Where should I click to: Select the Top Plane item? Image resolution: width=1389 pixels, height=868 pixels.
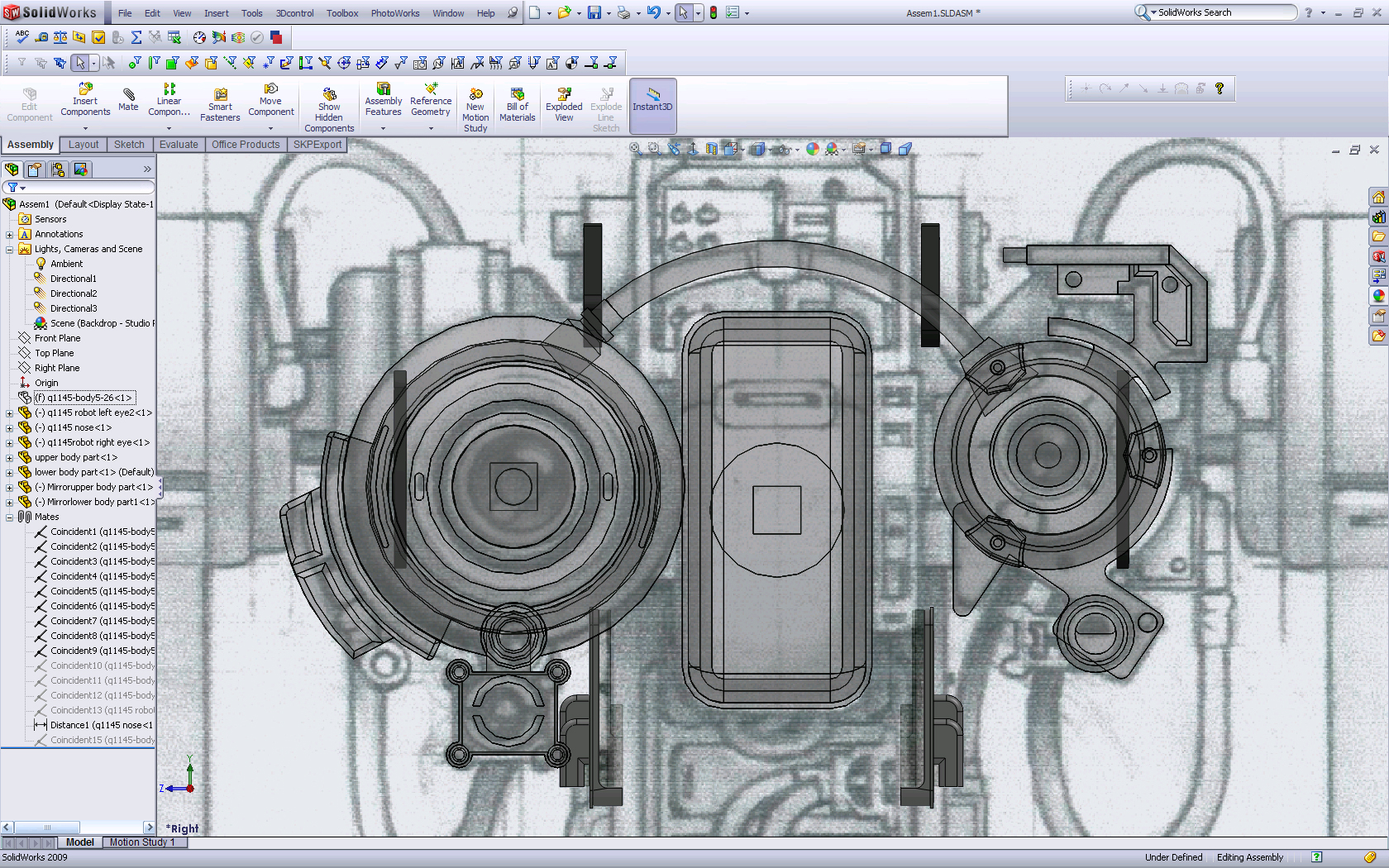46,353
